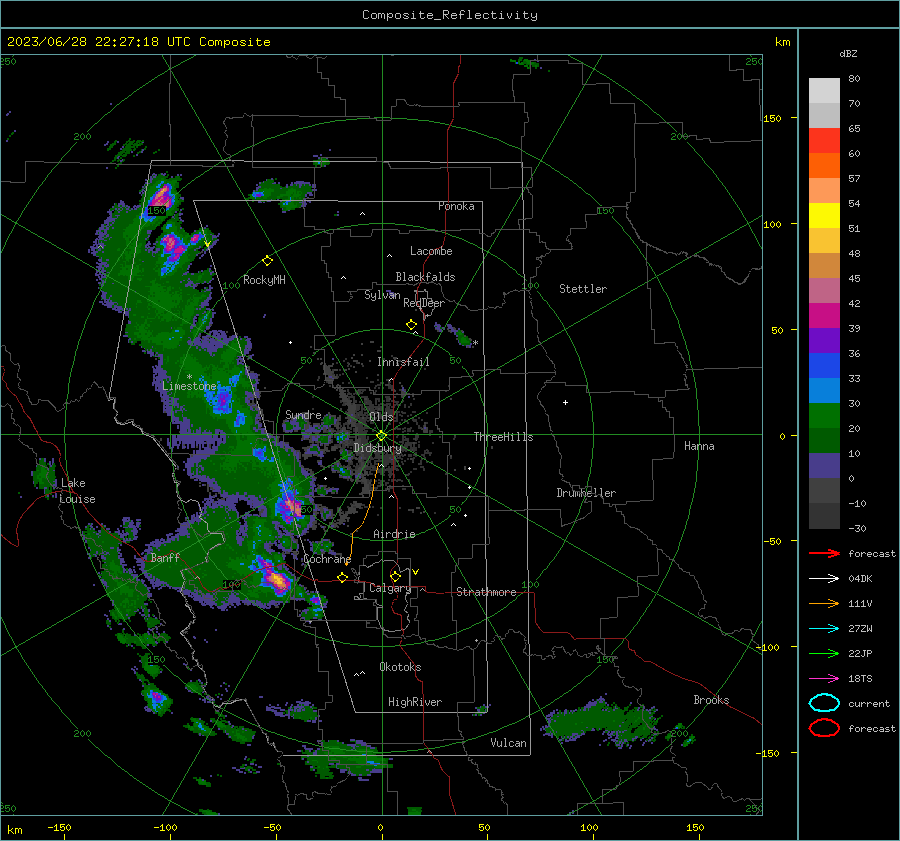Click the Sylvan label on map
This screenshot has height=841, width=900.
[382, 295]
